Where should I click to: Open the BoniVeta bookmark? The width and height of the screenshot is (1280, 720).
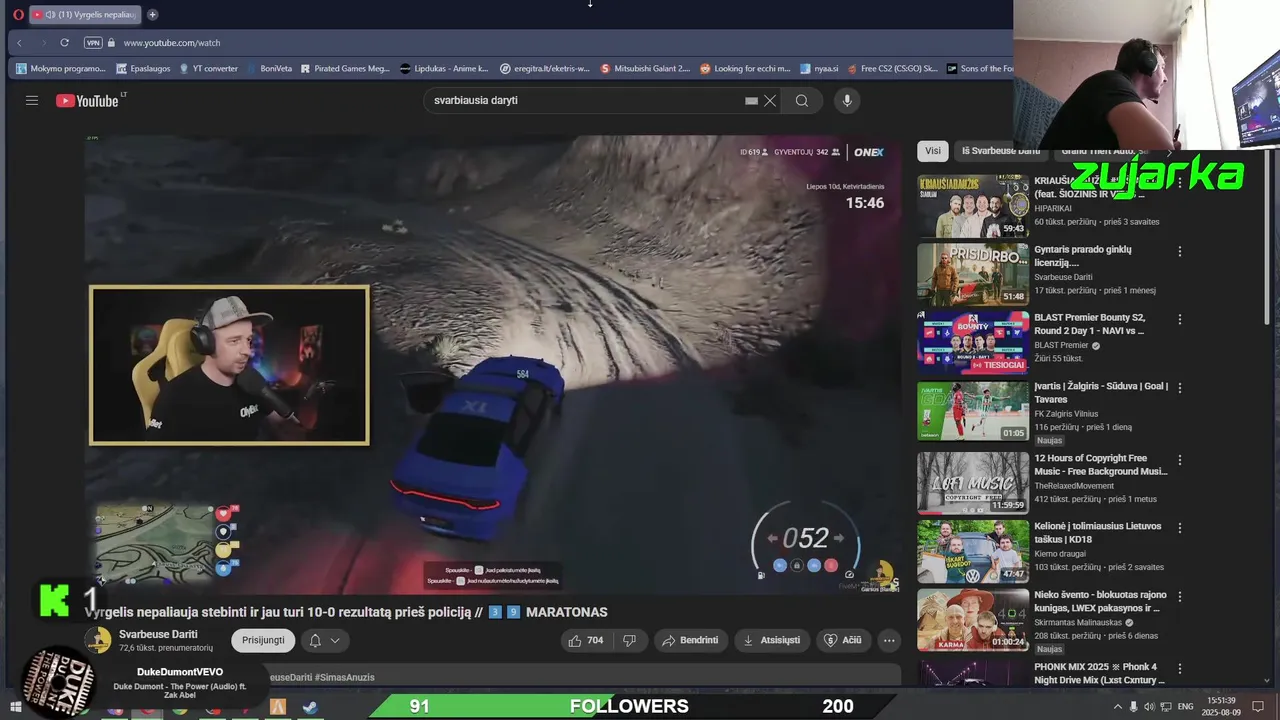click(269, 69)
